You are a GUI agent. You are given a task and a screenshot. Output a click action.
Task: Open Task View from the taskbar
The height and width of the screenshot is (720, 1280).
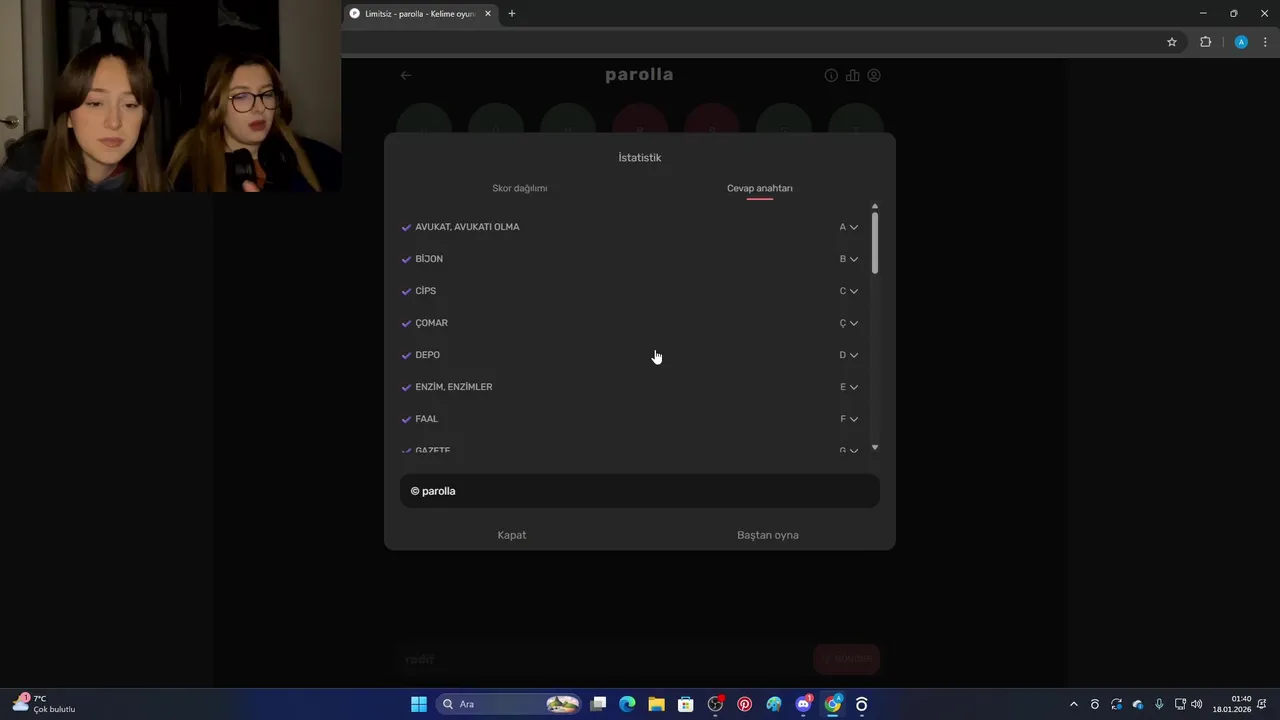point(598,704)
